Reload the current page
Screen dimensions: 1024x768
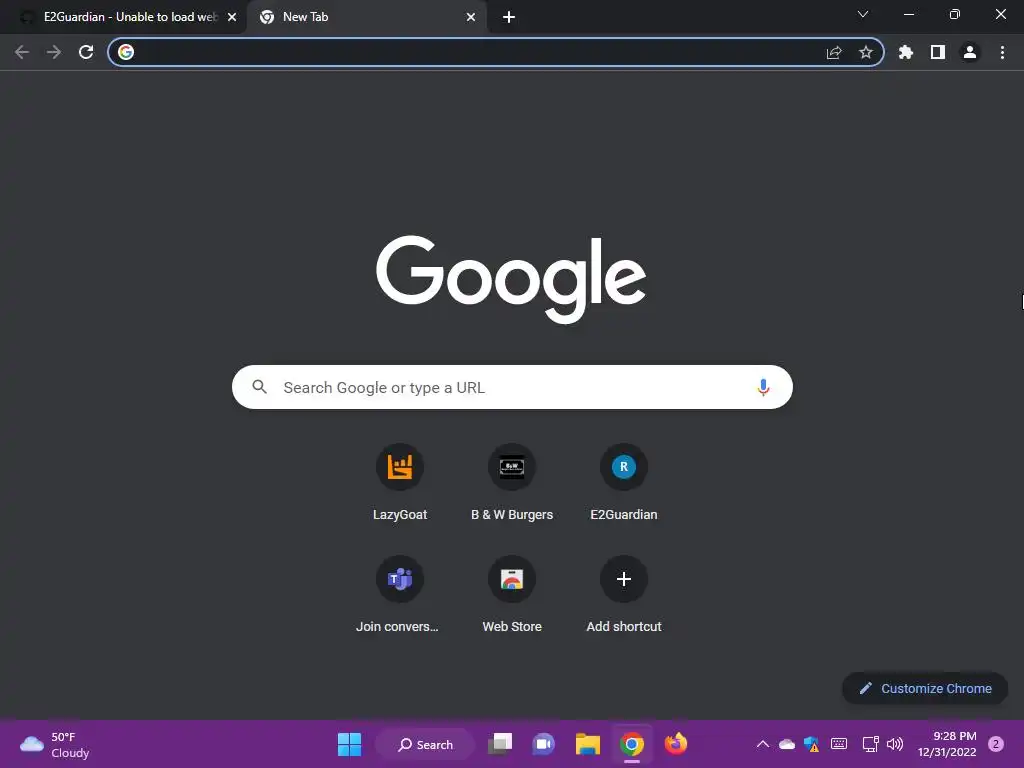coord(86,52)
